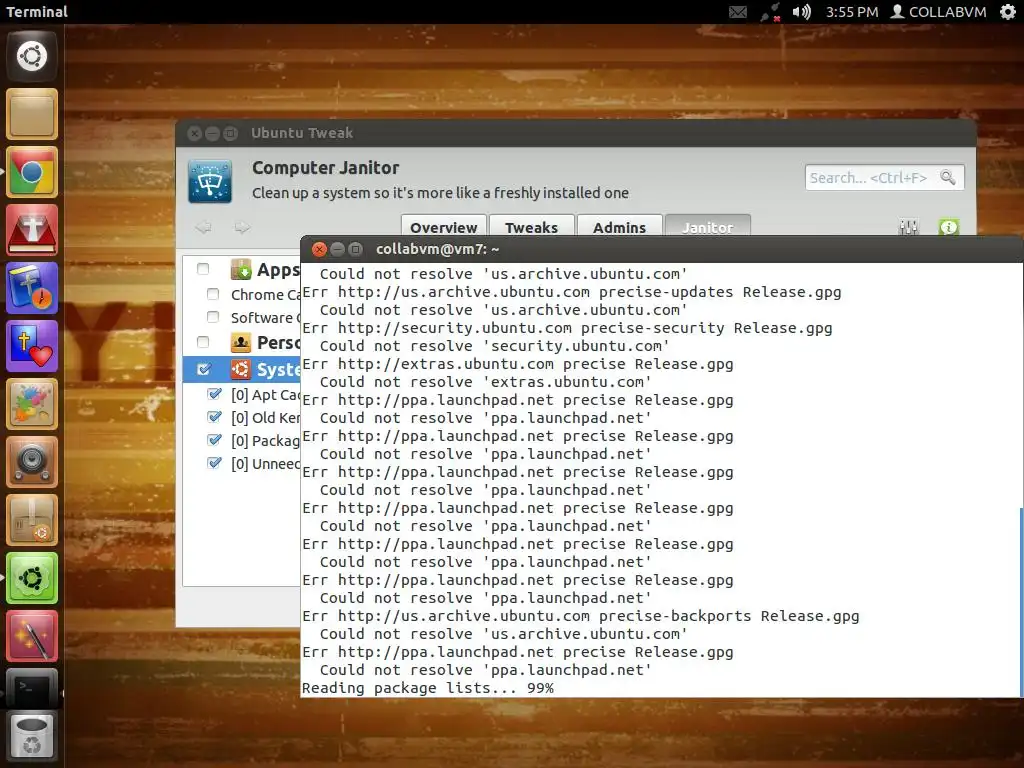Screen dimensions: 1024x768
Task: Click "Could not resolve 'extras.ubuntu.com'" line
Action: tap(485, 381)
